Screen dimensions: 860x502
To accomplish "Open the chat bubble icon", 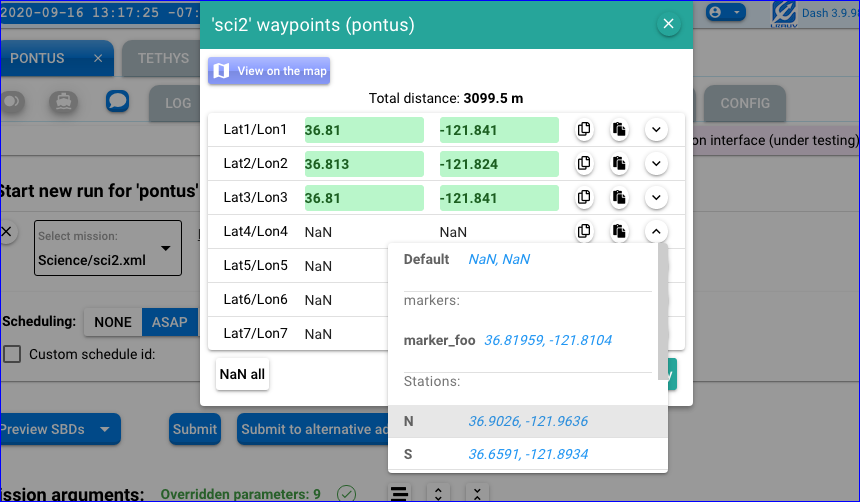I will 118,102.
